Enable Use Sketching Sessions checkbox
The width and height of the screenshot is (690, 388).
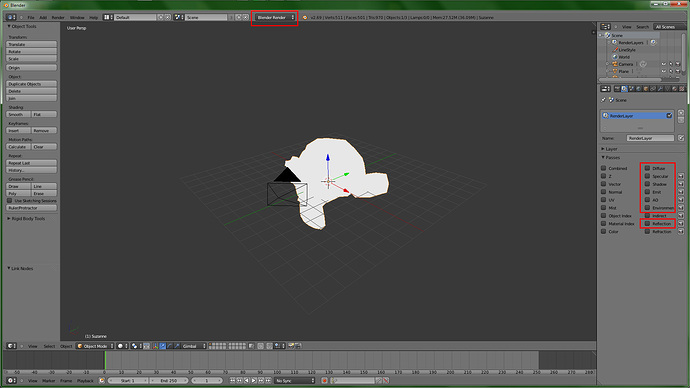(10, 201)
